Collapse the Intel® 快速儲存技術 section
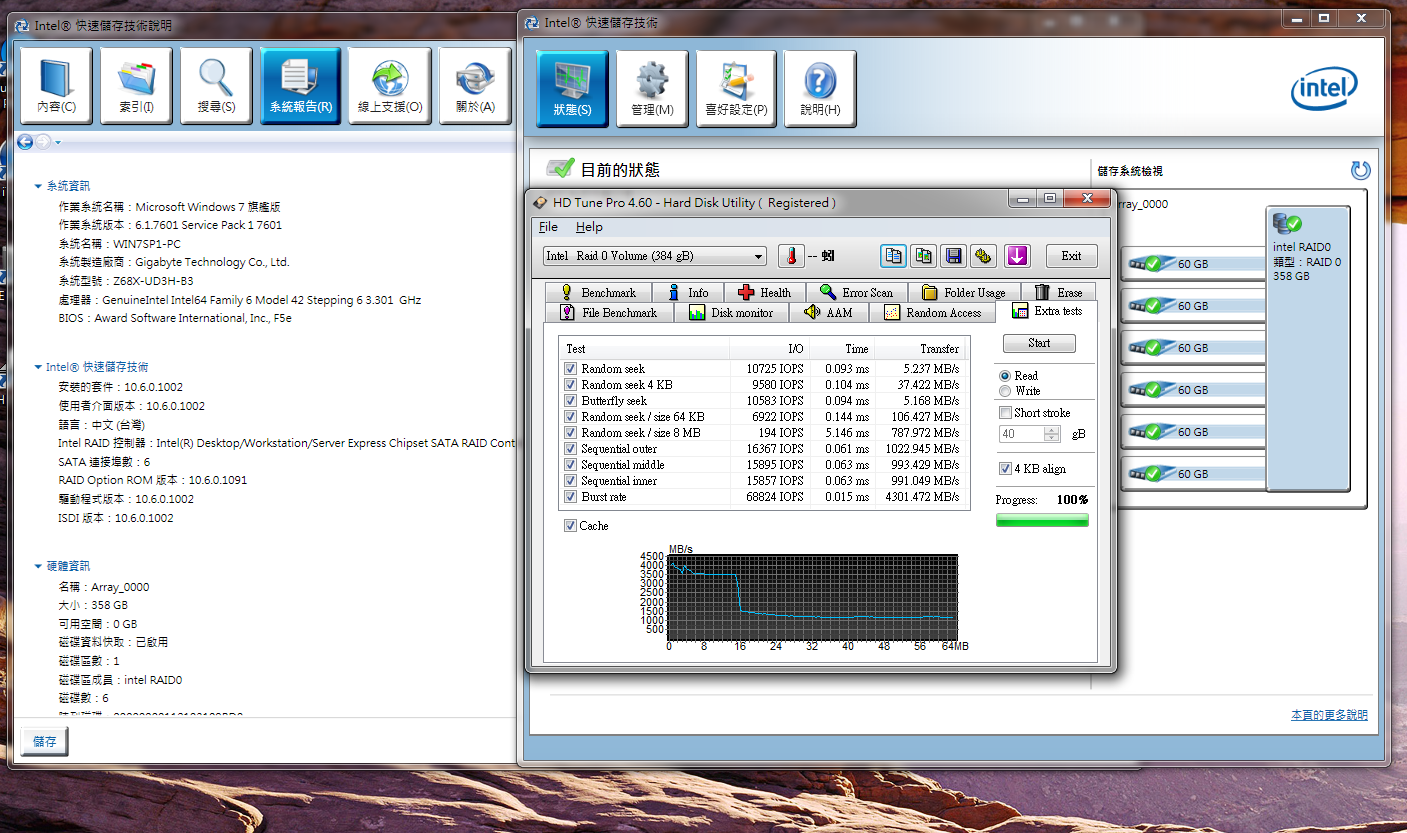This screenshot has width=1407, height=833. (38, 367)
